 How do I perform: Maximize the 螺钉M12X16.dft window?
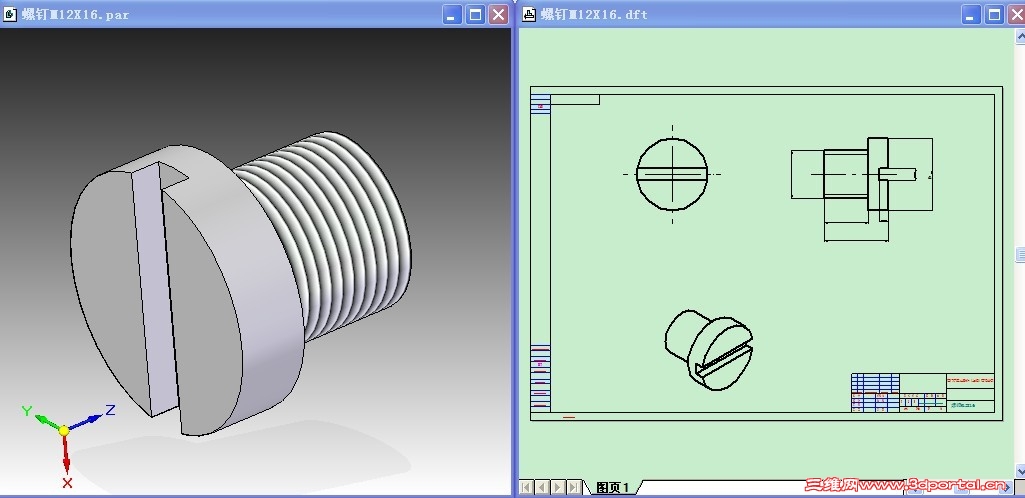[x=994, y=14]
